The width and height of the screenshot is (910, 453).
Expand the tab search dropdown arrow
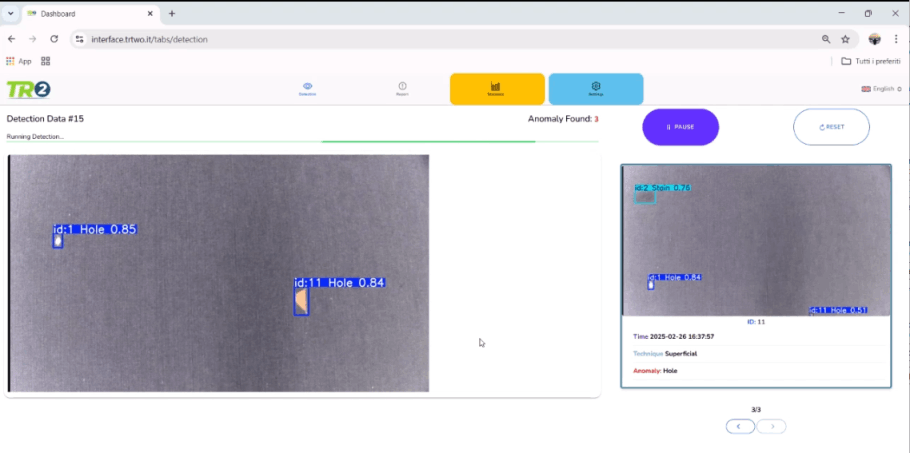[10, 14]
